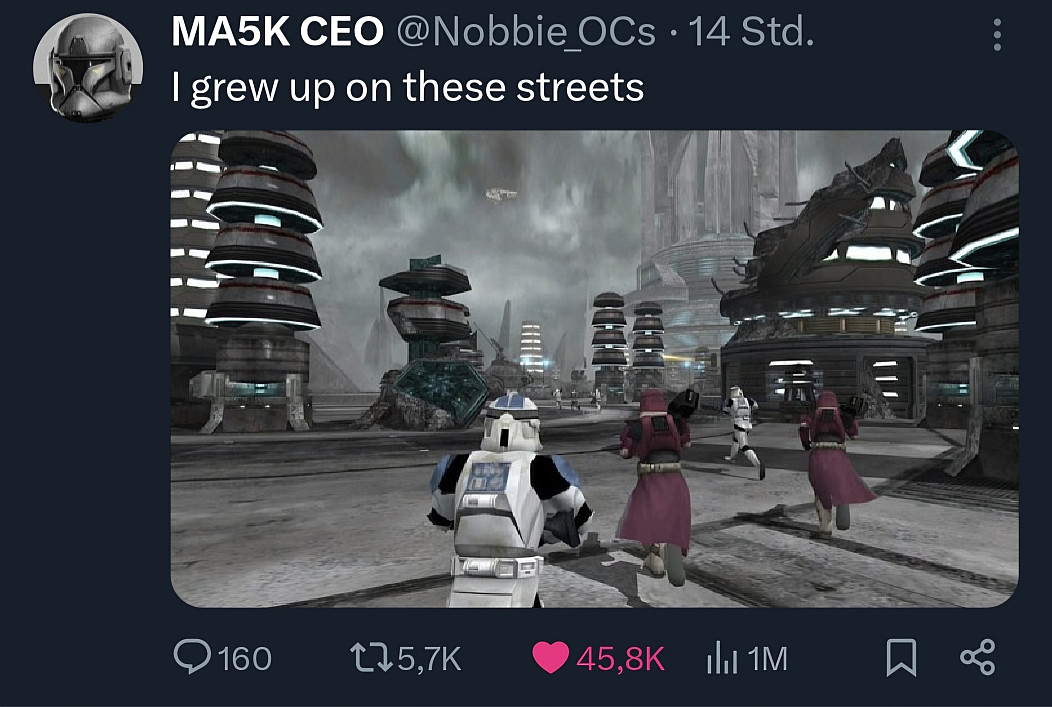Screen dimensions: 1052x707
Task: Share the tweet via share icon
Action: point(978,657)
